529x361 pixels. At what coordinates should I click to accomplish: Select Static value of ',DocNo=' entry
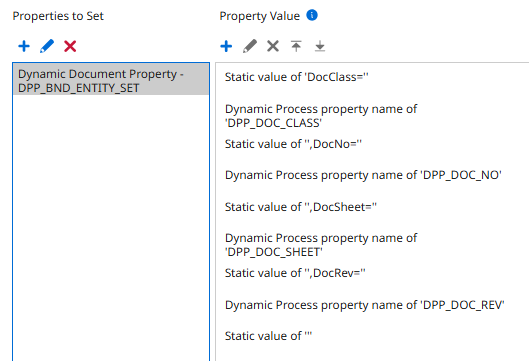click(x=293, y=144)
